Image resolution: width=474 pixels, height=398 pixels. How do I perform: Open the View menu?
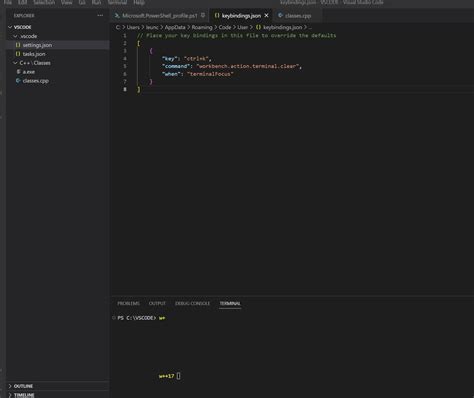pyautogui.click(x=66, y=2)
